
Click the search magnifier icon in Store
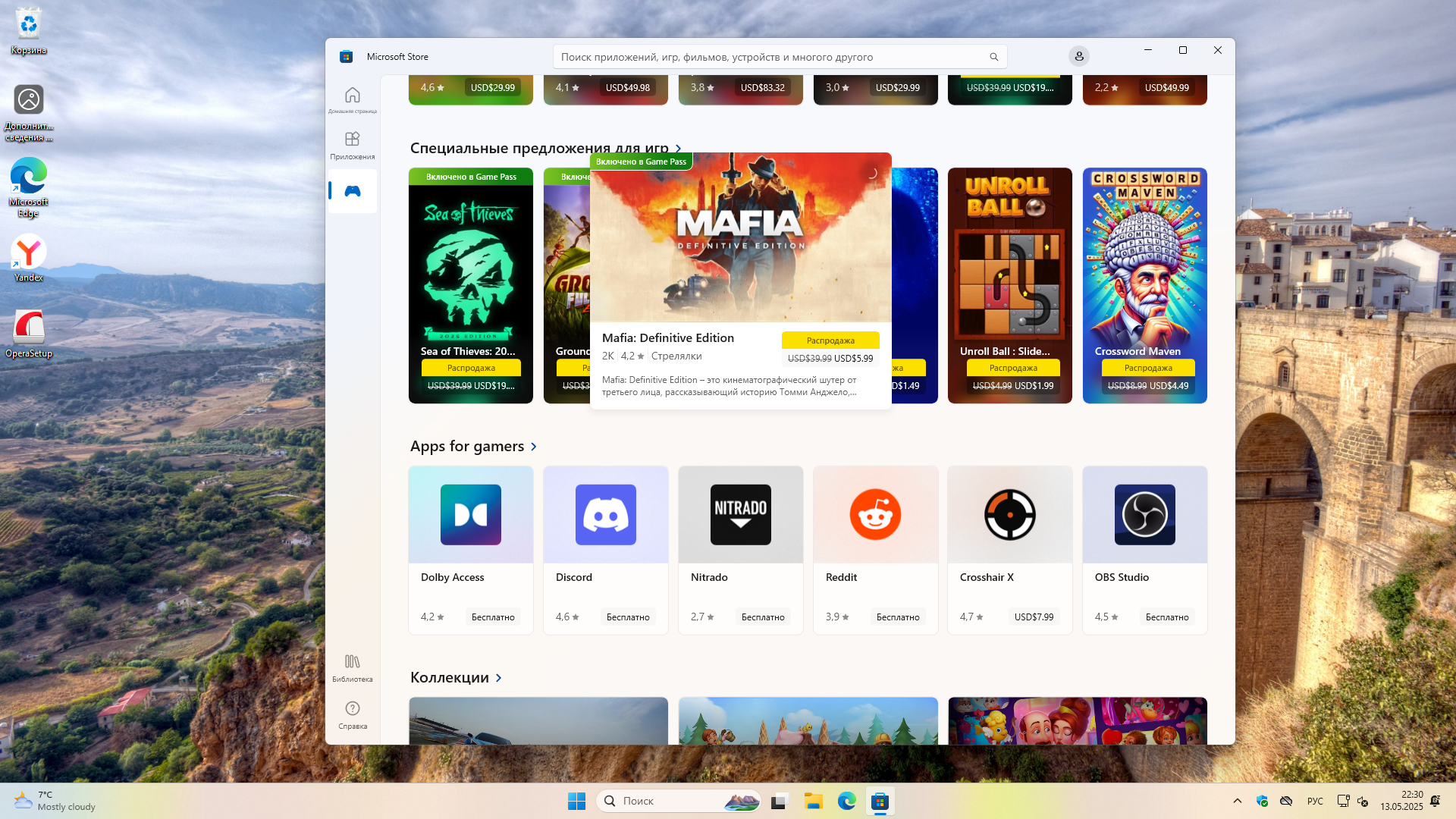993,57
